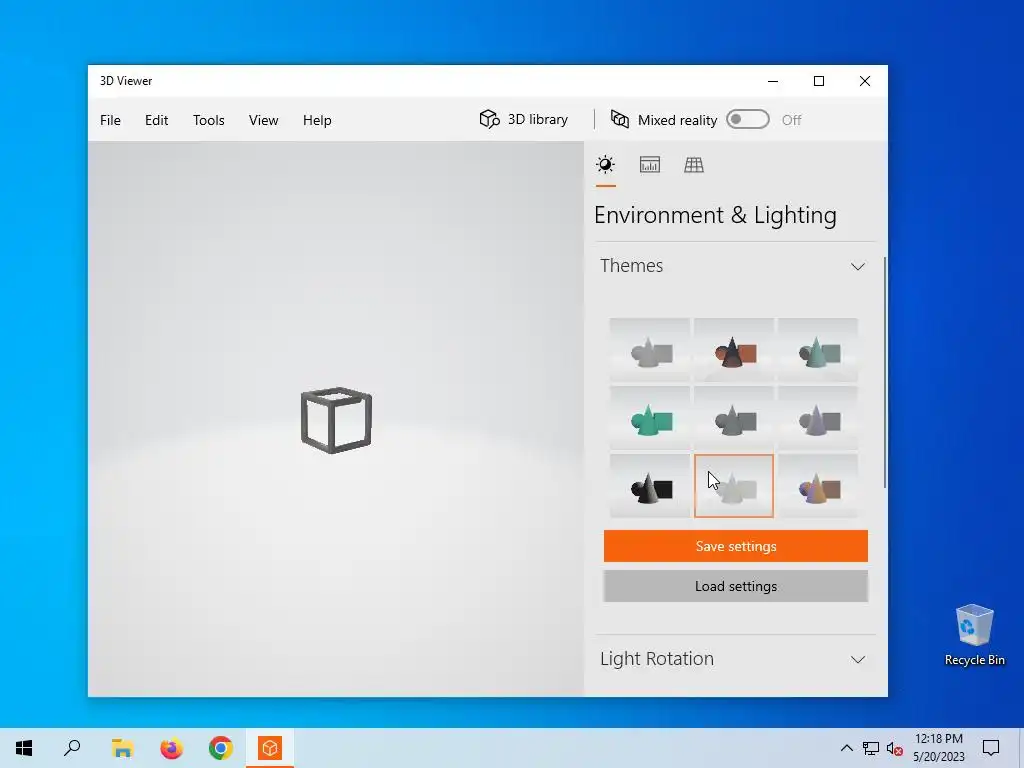Screen dimensions: 1024x768
Task: Select the dark gray cone theme in middle
Action: [734, 418]
